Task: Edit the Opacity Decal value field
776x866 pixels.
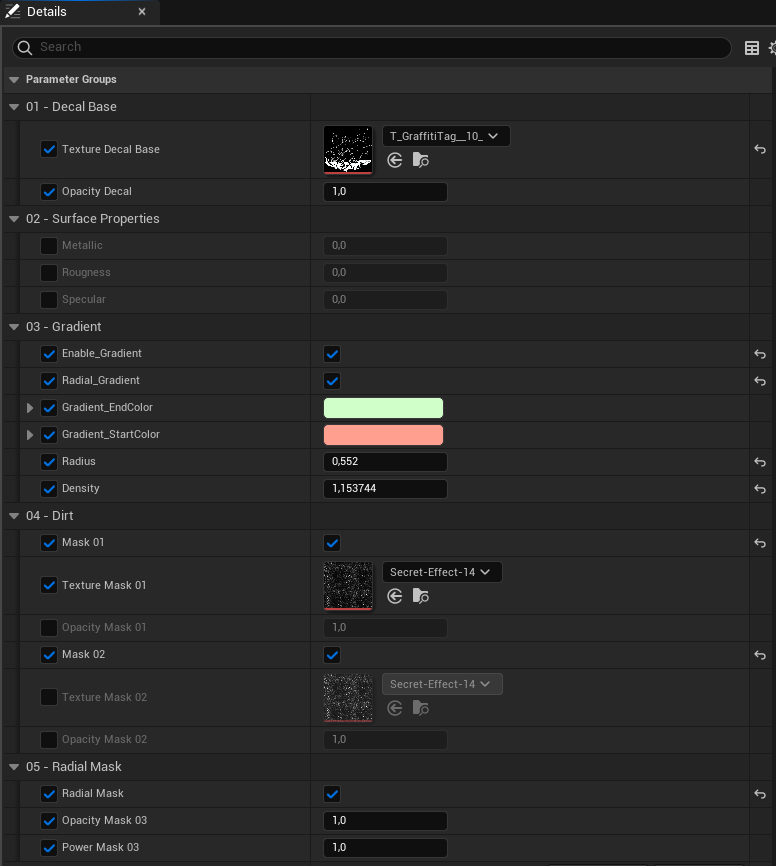Action: click(x=386, y=192)
